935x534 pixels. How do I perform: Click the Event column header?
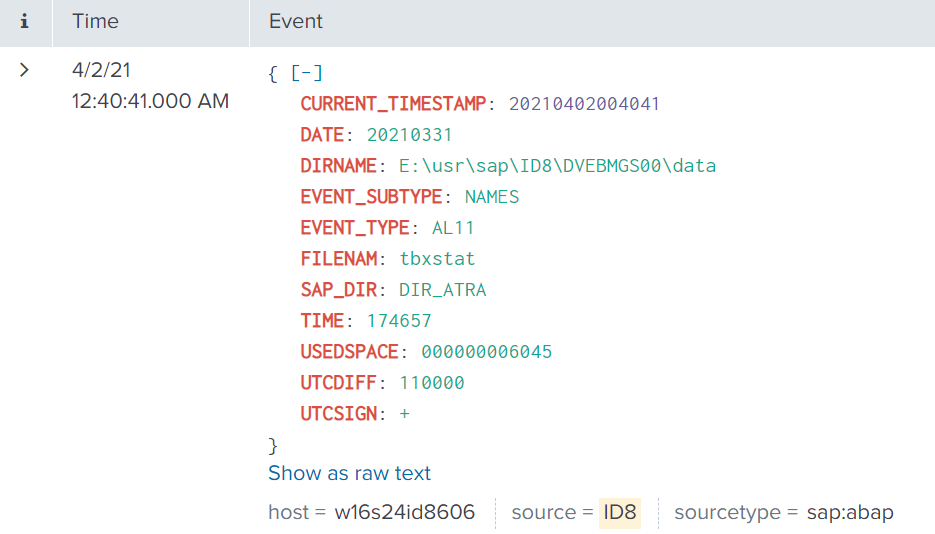pos(296,21)
